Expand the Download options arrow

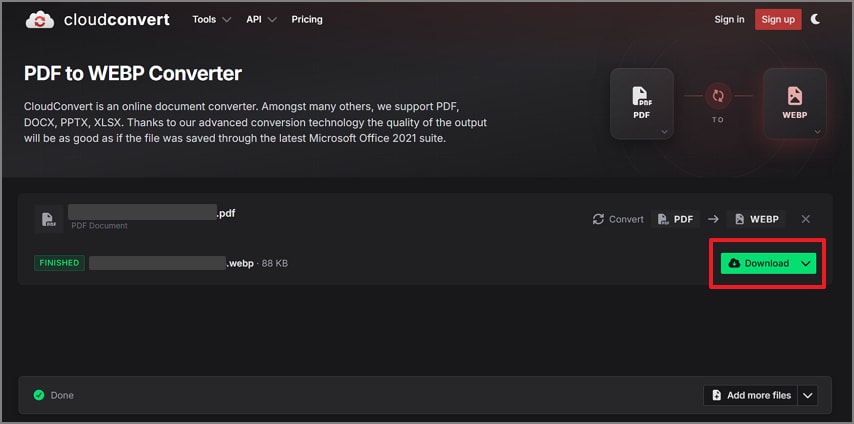(806, 263)
